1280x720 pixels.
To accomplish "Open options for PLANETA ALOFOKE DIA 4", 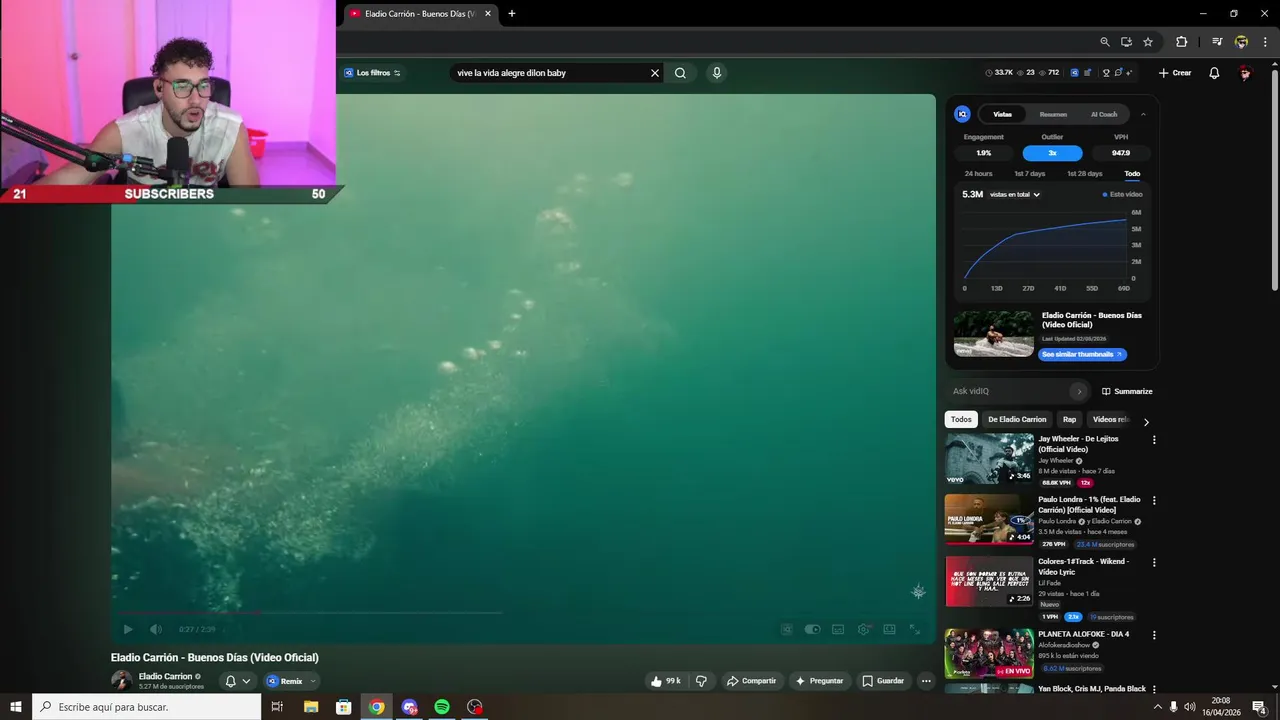I will [1154, 635].
